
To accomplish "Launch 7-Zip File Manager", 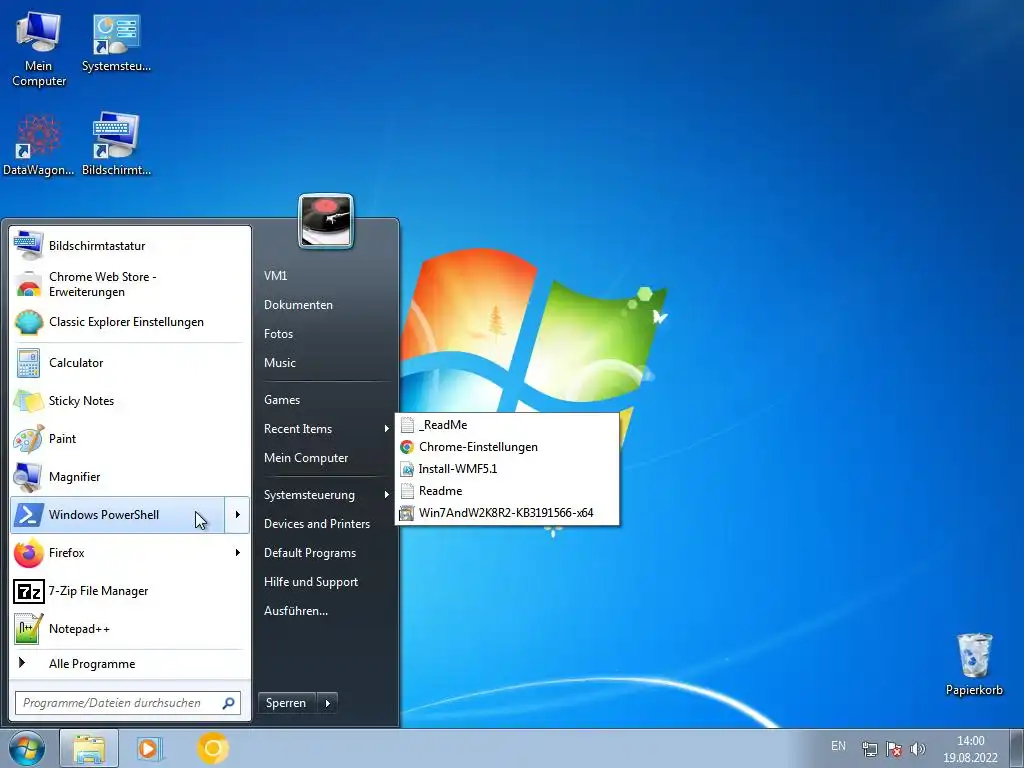I will pos(131,591).
